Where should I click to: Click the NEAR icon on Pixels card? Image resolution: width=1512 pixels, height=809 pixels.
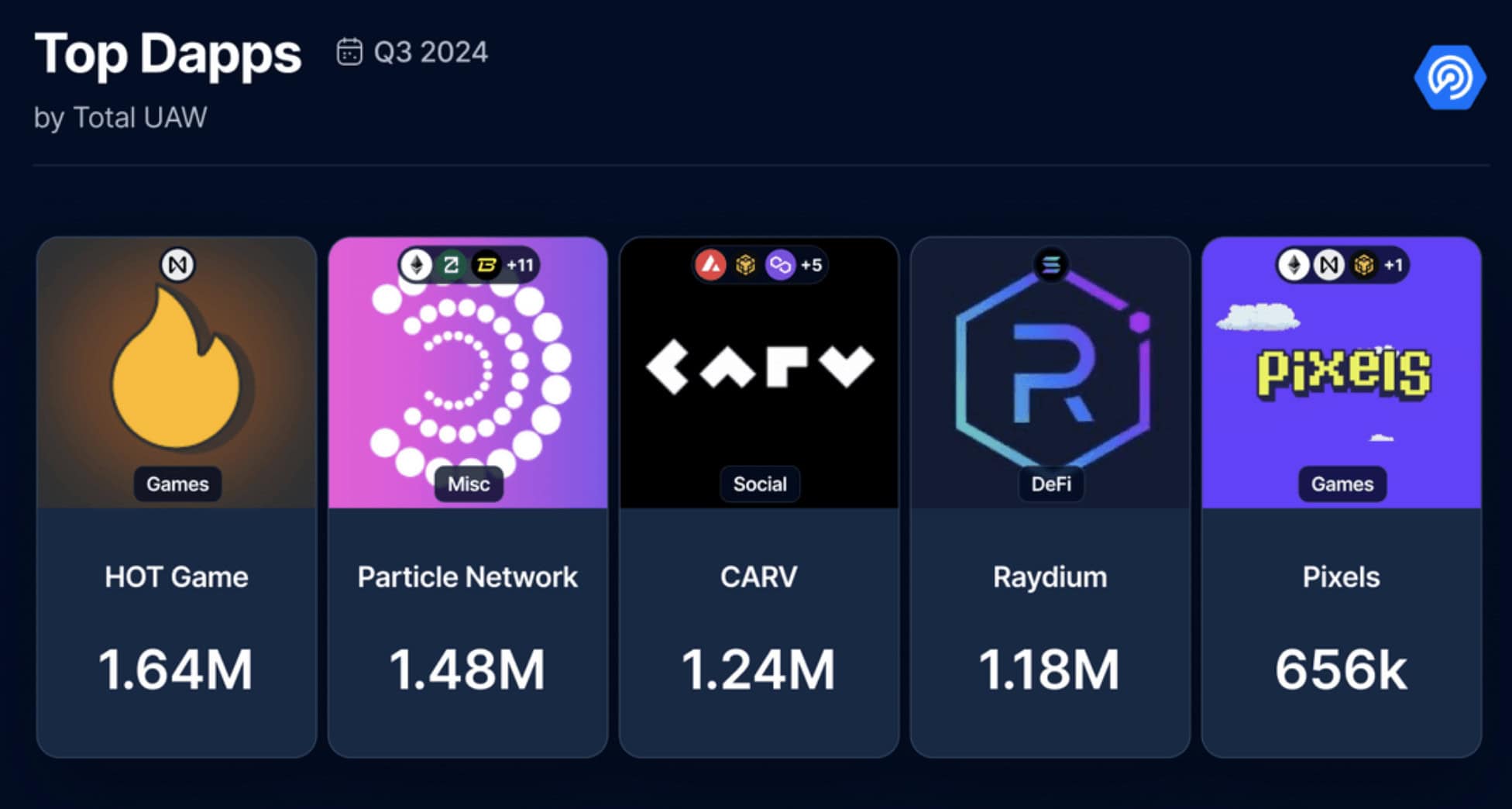point(1329,265)
